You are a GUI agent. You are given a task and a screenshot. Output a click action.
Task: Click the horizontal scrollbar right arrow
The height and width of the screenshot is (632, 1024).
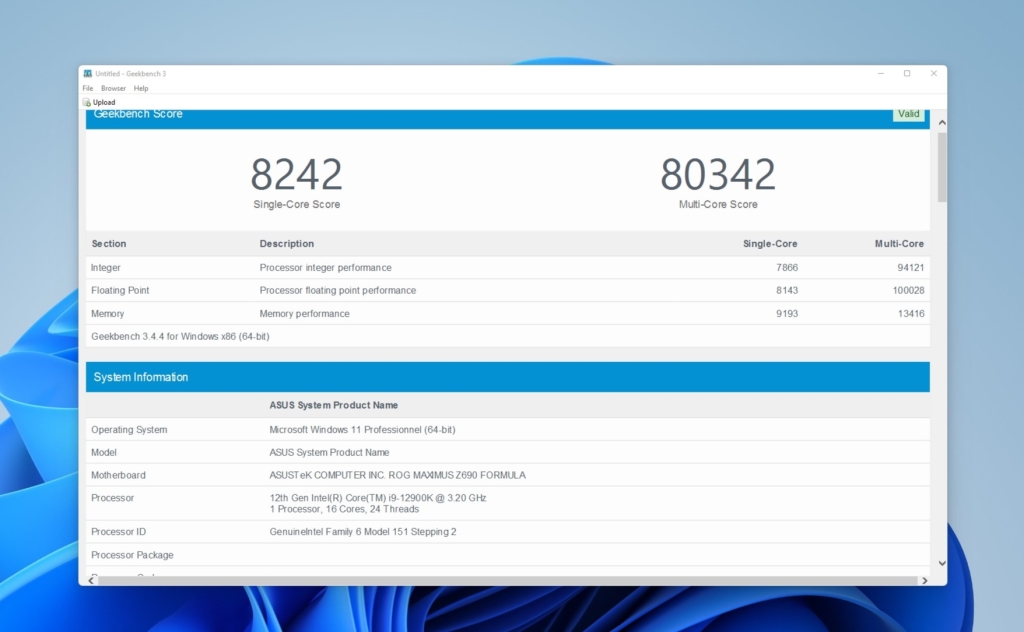point(925,580)
